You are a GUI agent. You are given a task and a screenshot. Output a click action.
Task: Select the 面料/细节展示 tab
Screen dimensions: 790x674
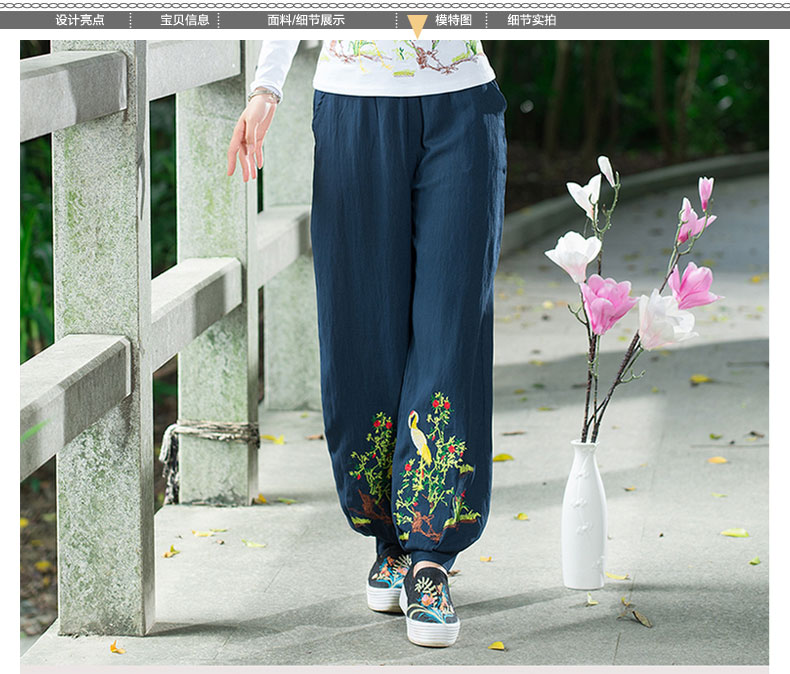(x=306, y=20)
